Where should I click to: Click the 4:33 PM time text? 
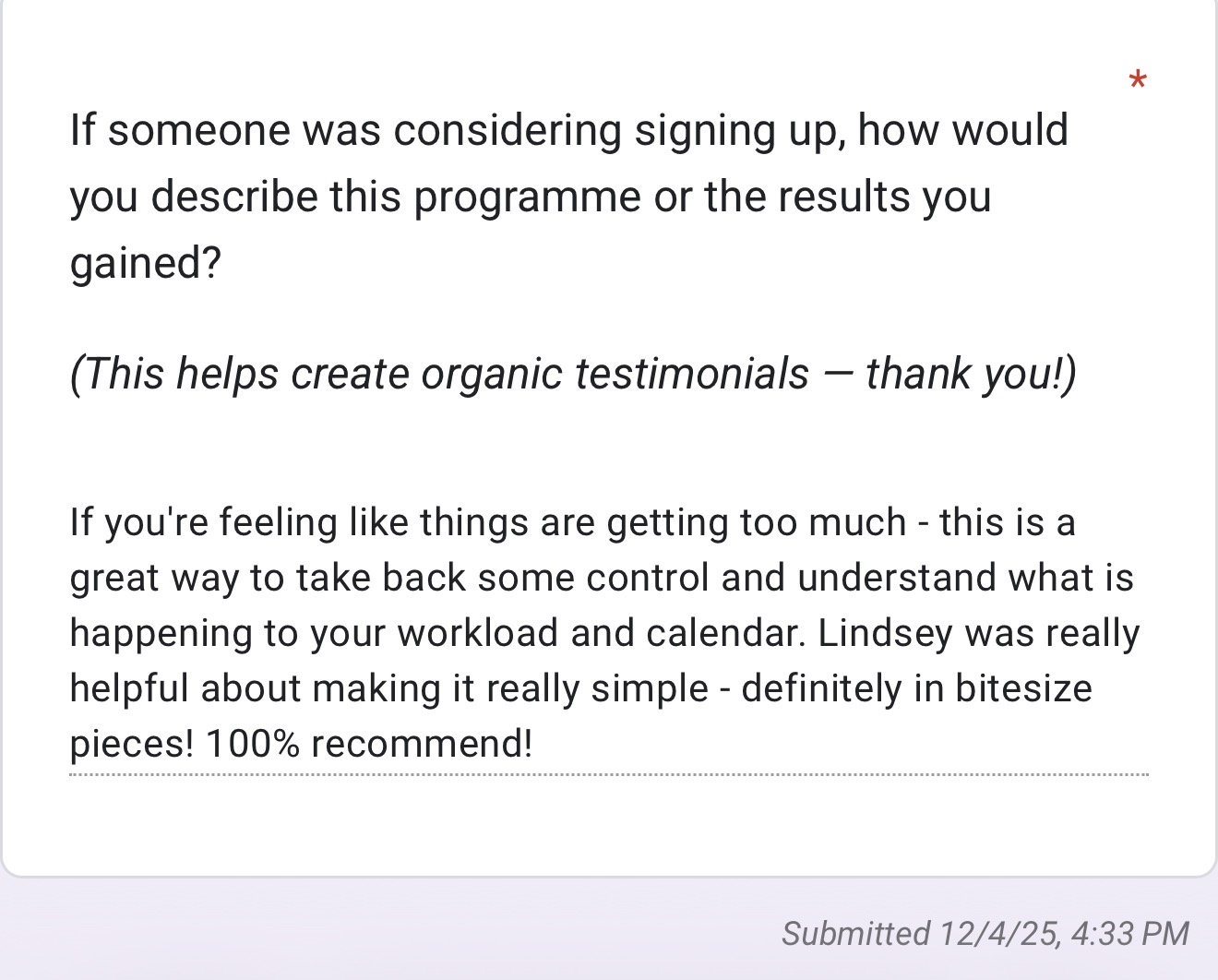pos(1130,933)
